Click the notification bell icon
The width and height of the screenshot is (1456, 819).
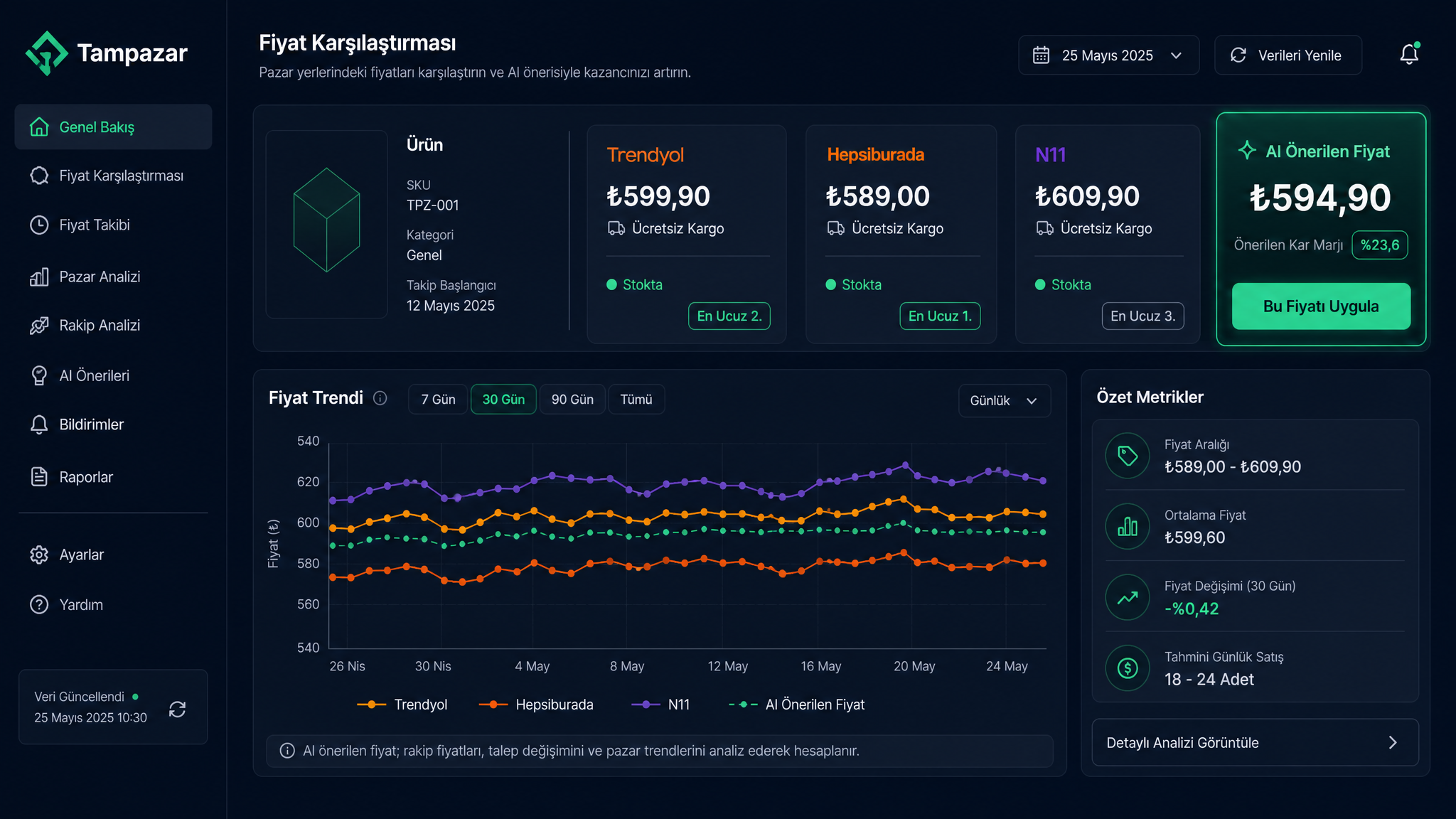tap(1409, 55)
